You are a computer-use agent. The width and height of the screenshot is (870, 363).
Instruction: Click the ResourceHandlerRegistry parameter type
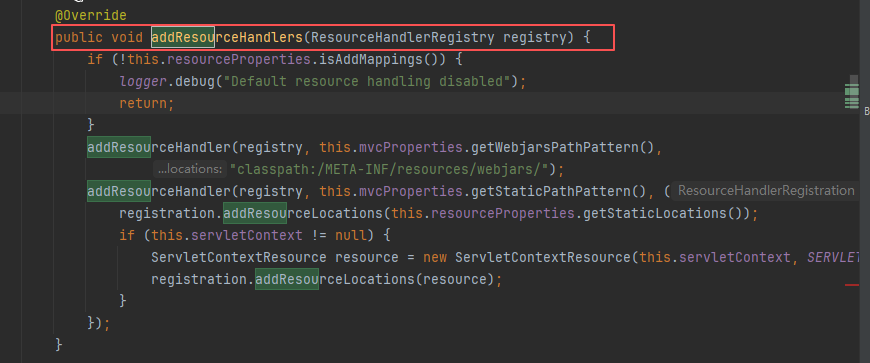(403, 38)
